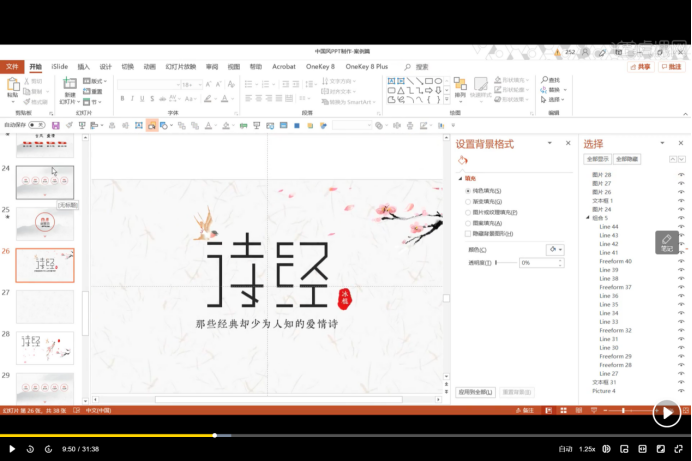Open the Selection pane options dropdown
The height and width of the screenshot is (461, 692).
point(662,143)
